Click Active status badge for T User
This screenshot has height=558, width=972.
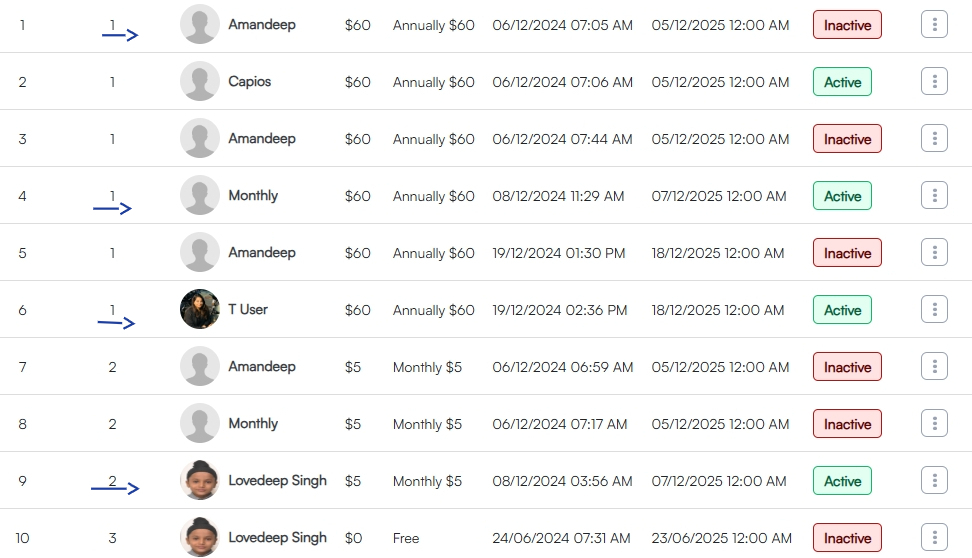pos(842,310)
